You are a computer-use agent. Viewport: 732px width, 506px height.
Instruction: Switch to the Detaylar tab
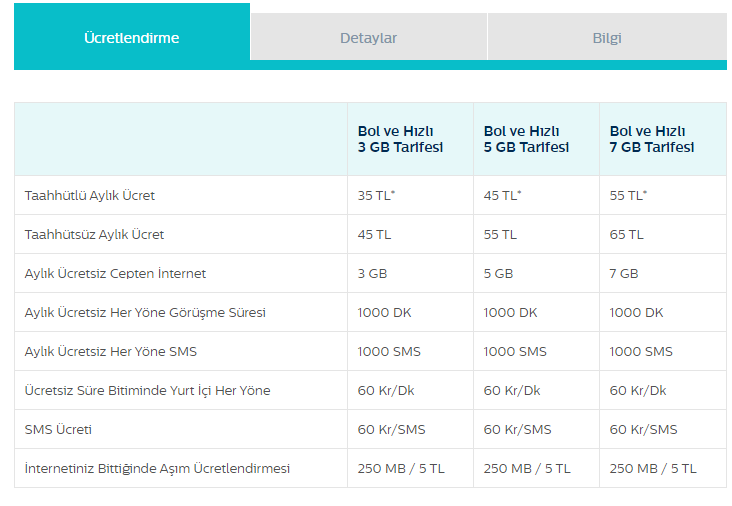tap(369, 37)
